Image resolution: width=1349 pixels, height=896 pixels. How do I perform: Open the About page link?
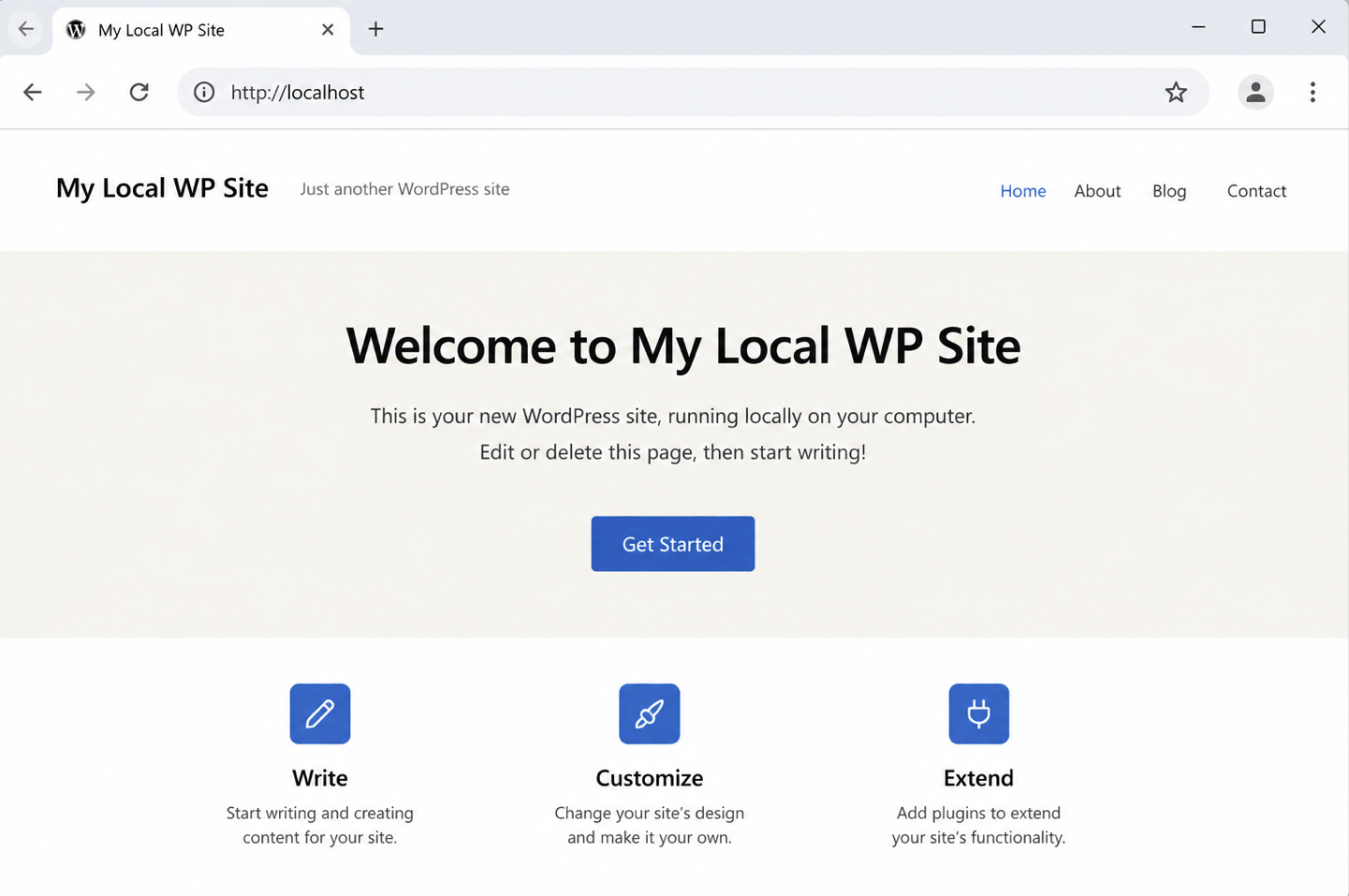(x=1097, y=191)
